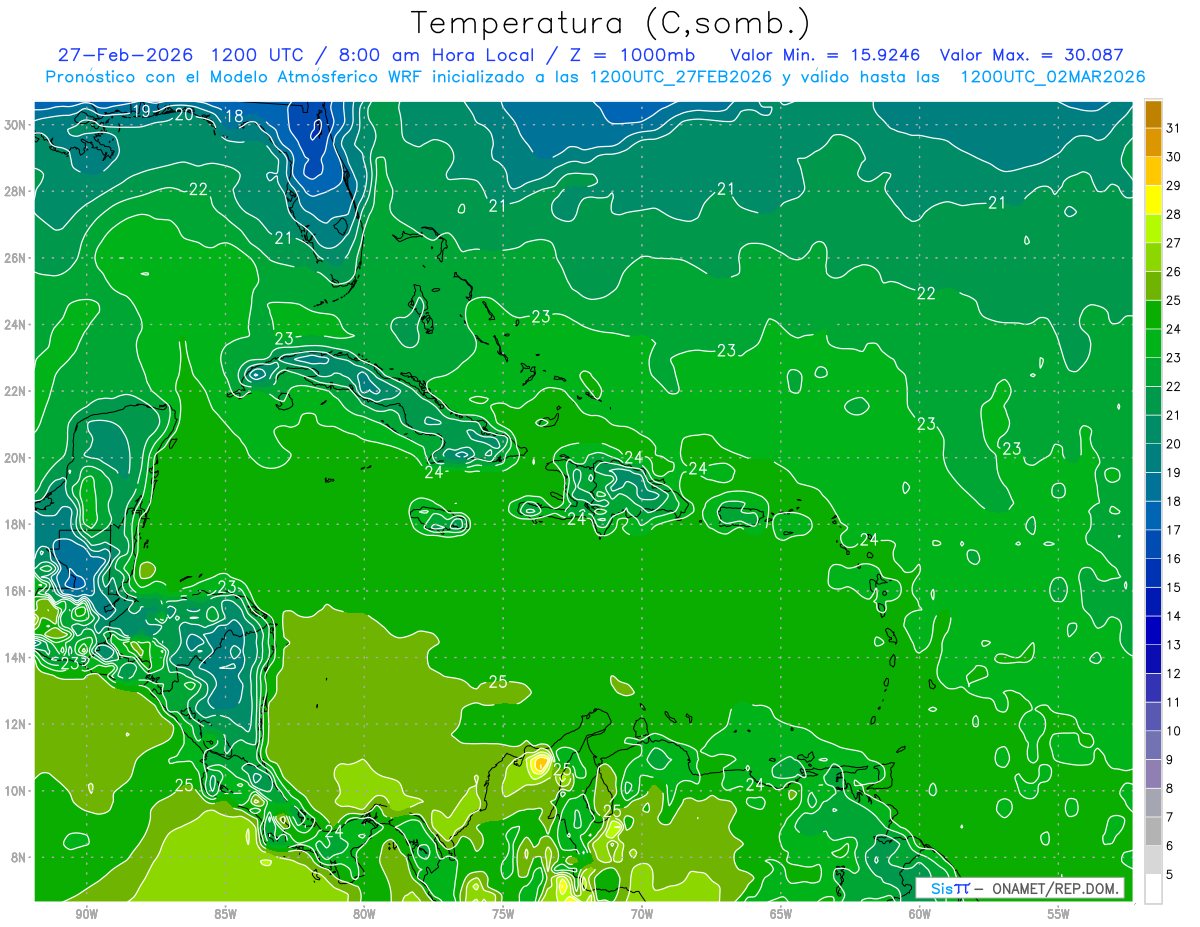This screenshot has height=927, width=1200.
Task: Click the legend value label "11"
Action: point(1174,703)
